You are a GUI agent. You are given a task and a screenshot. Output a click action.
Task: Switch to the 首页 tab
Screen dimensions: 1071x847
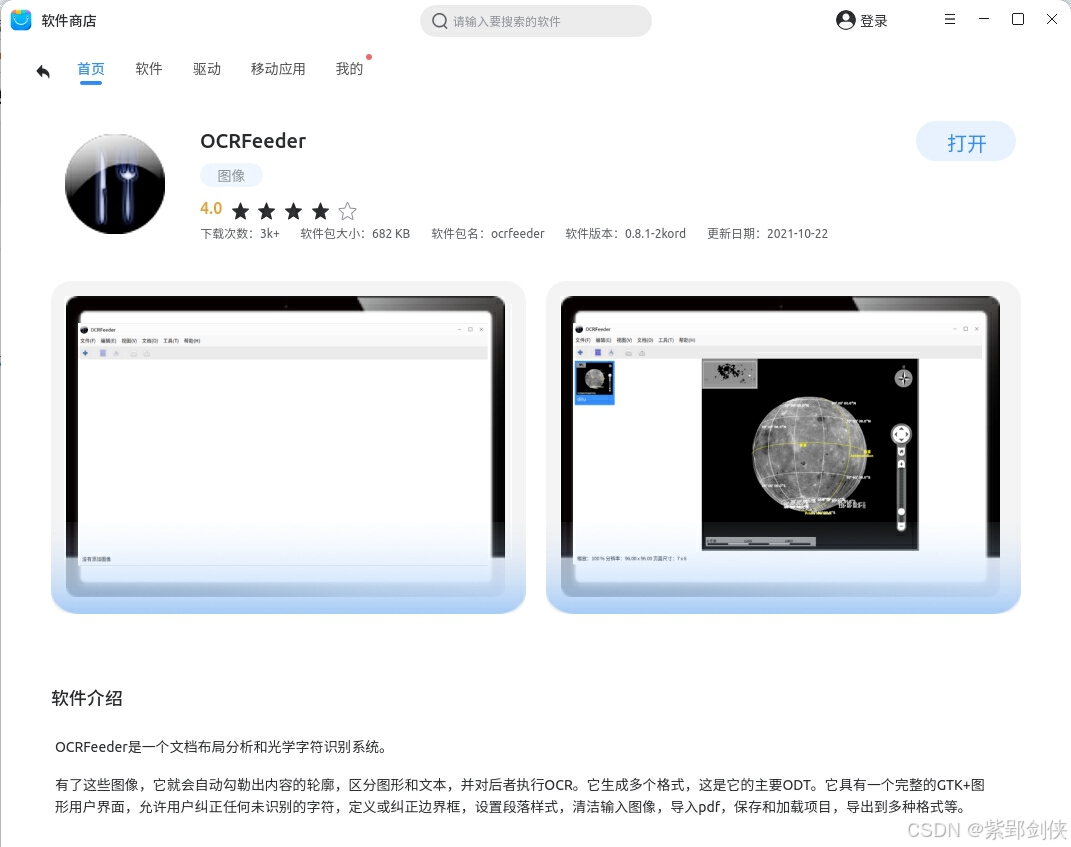[91, 68]
